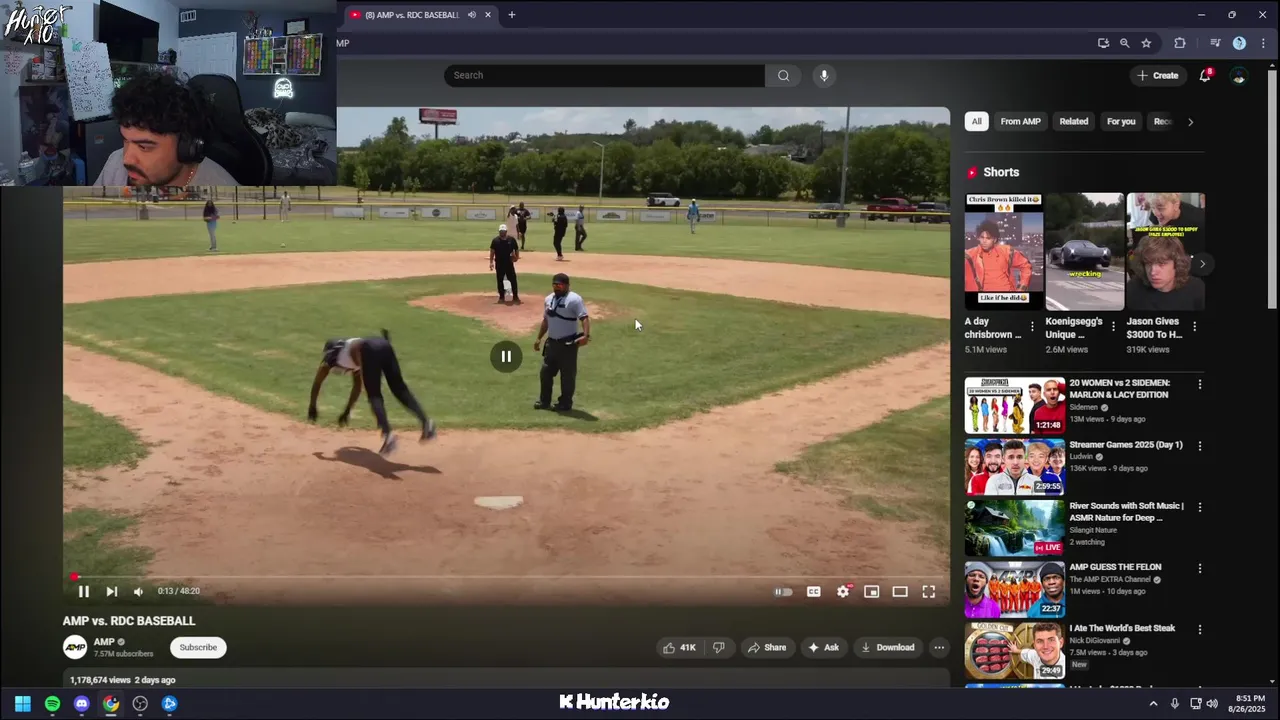The width and height of the screenshot is (1280, 720).
Task: Pause the video using the player bar button
Action: pyautogui.click(x=84, y=591)
